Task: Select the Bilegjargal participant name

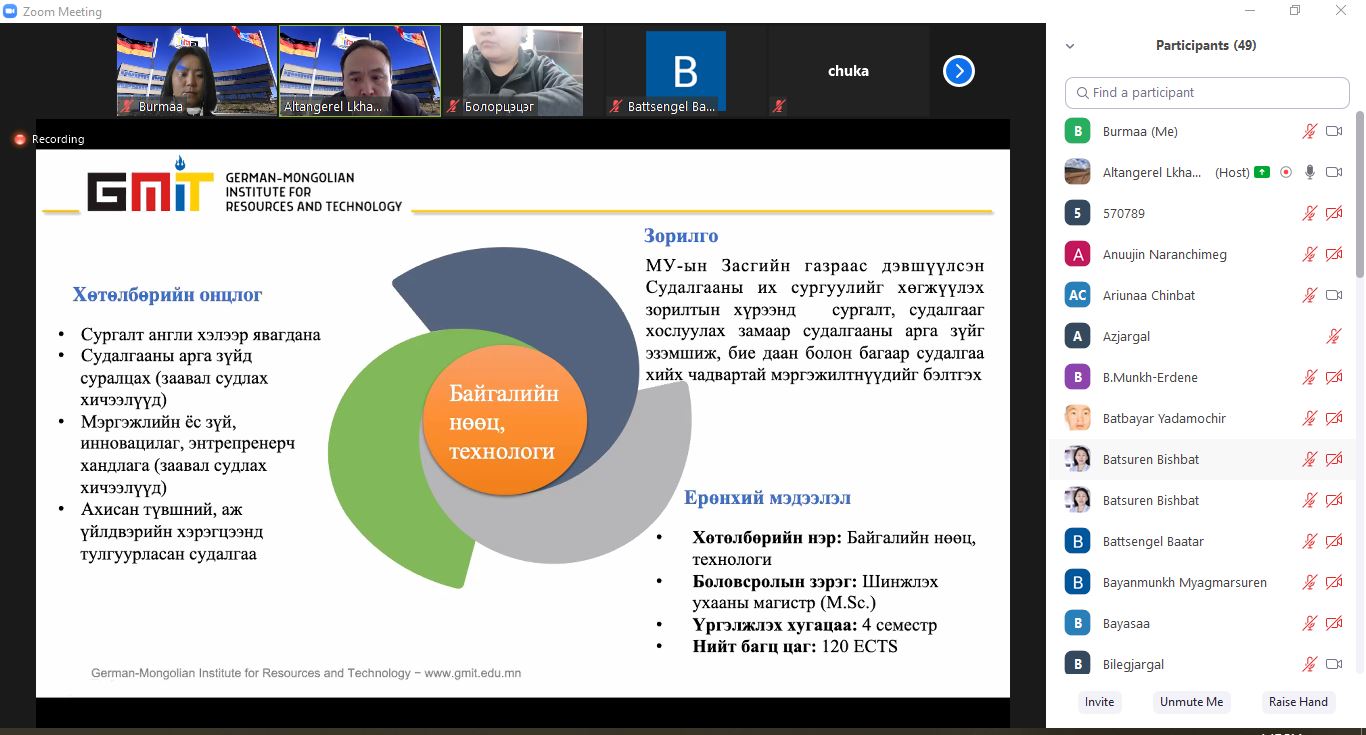Action: pos(1133,665)
